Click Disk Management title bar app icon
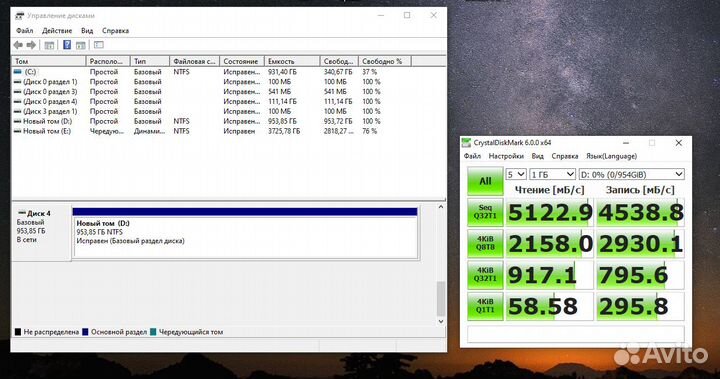This screenshot has width=720, height=379. (x=19, y=16)
